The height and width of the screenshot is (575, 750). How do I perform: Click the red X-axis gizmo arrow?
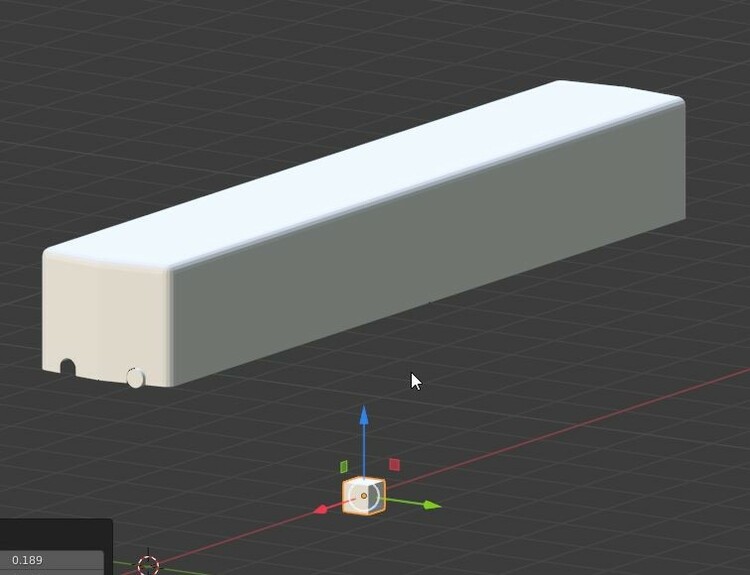point(322,509)
